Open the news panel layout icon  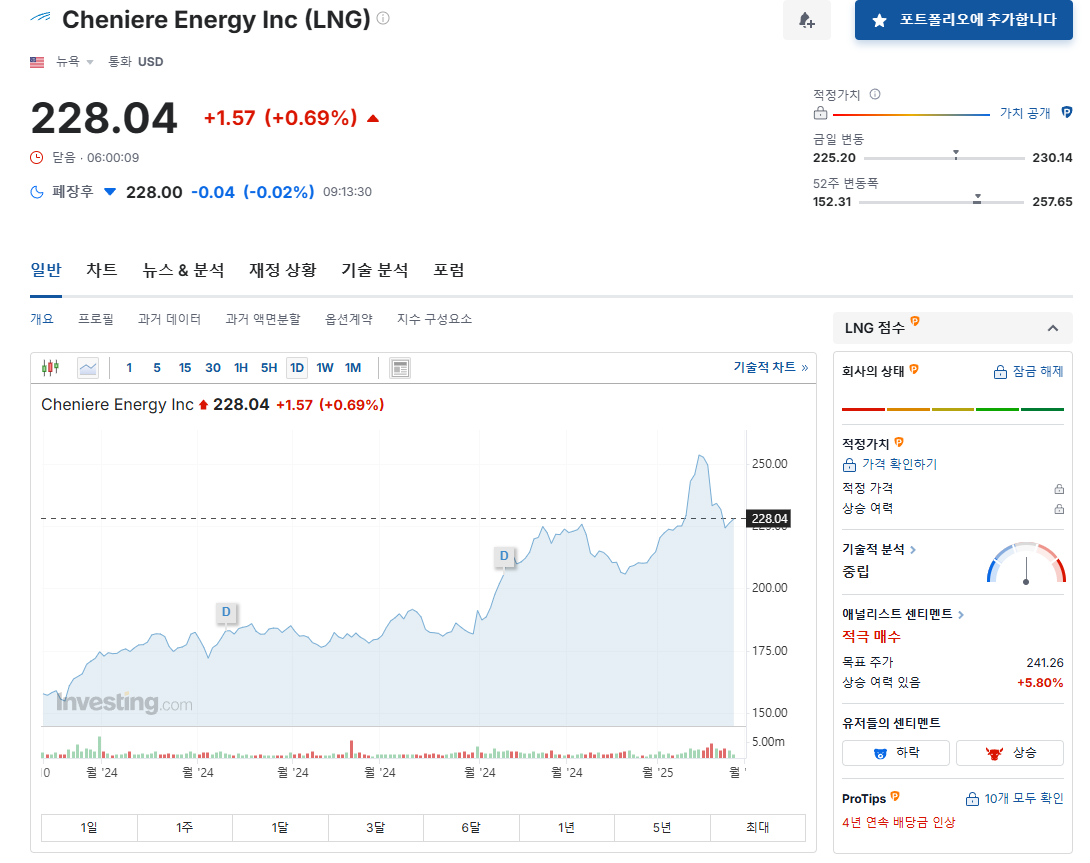coord(399,367)
